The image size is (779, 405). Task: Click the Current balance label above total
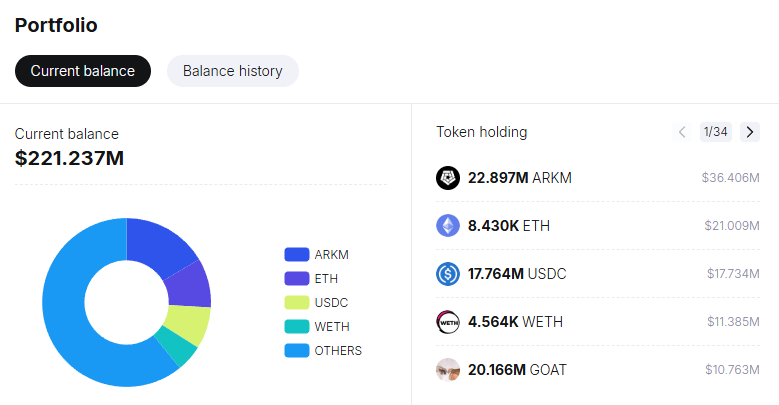67,134
